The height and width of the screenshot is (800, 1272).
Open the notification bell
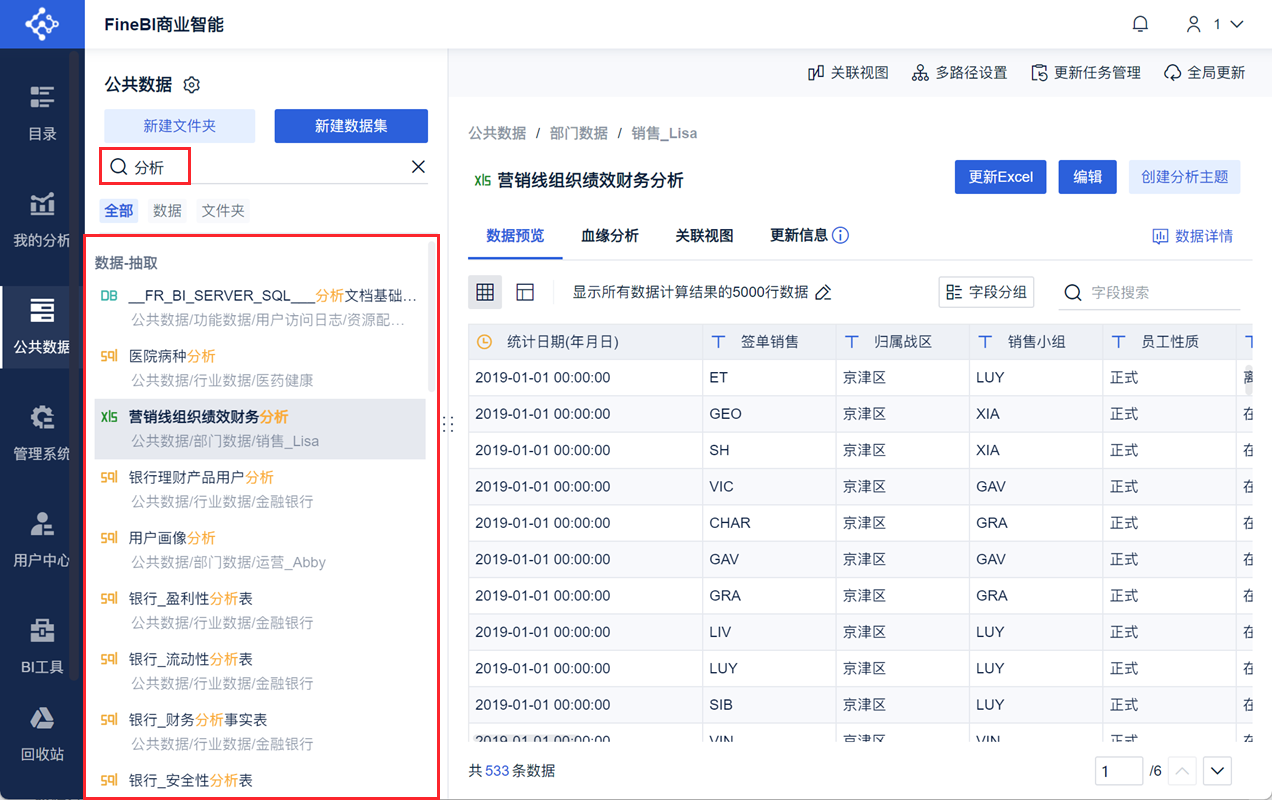point(1140,24)
